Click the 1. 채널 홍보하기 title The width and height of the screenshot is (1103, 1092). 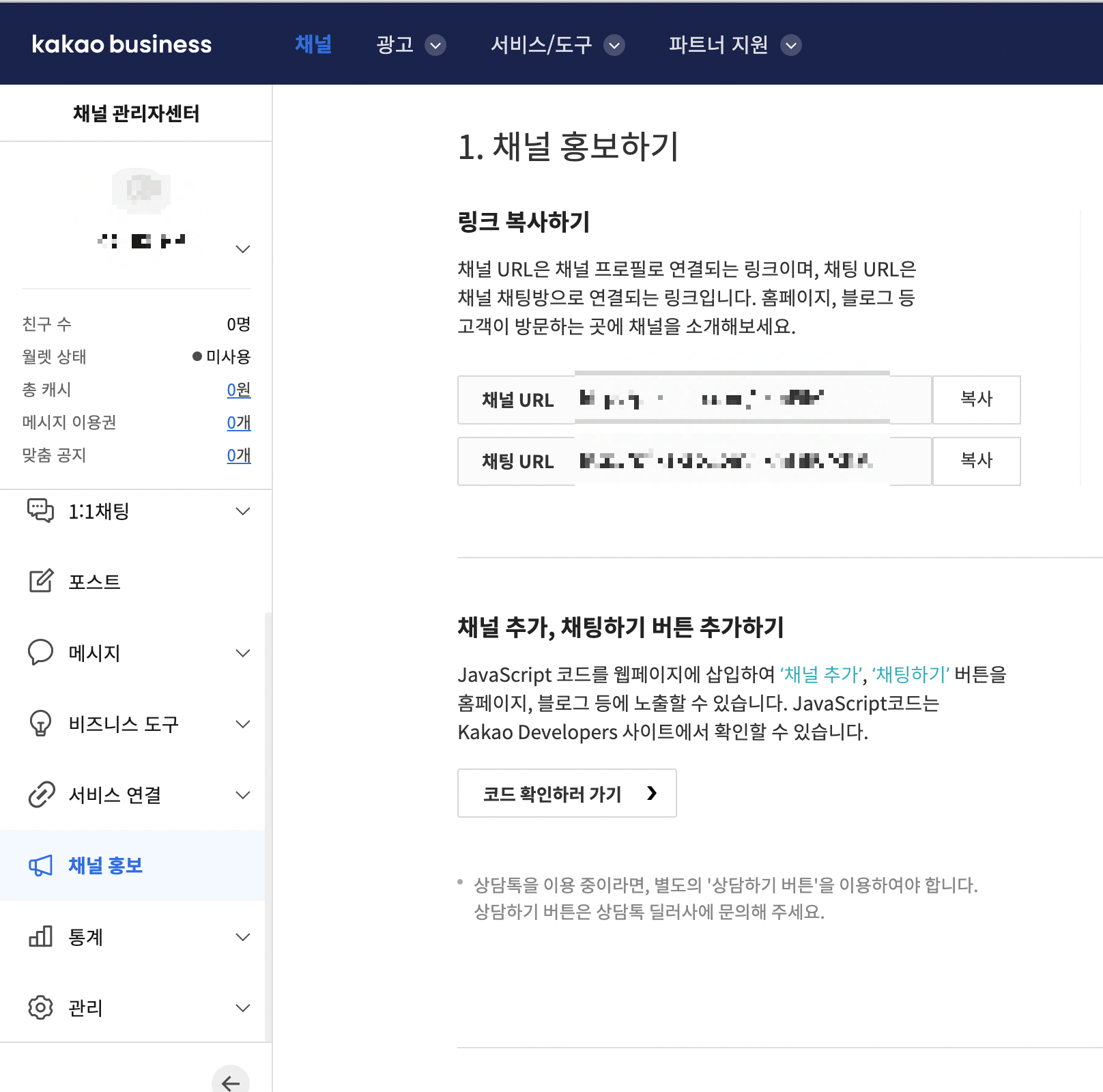(568, 147)
